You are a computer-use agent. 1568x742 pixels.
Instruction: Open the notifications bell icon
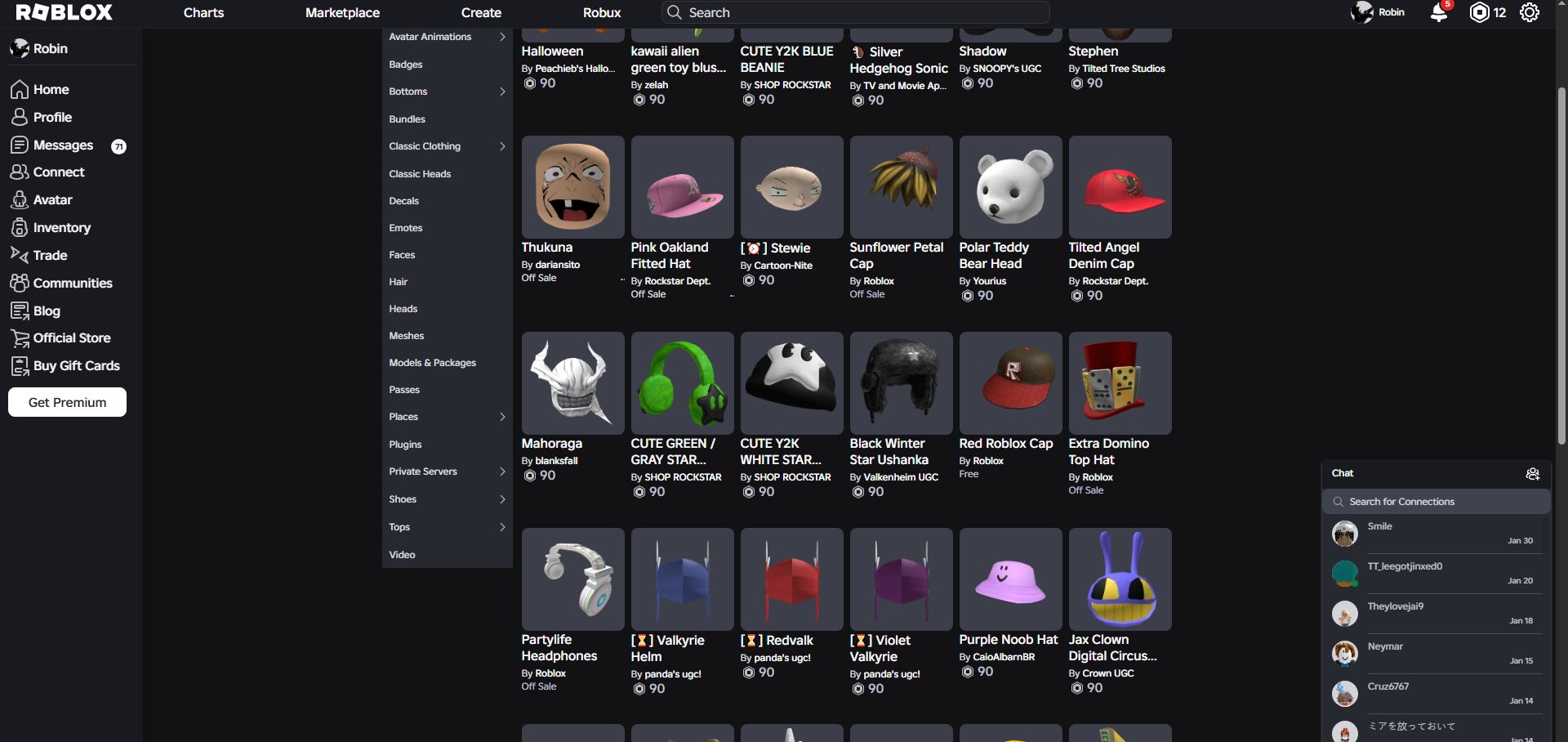pos(1439,13)
